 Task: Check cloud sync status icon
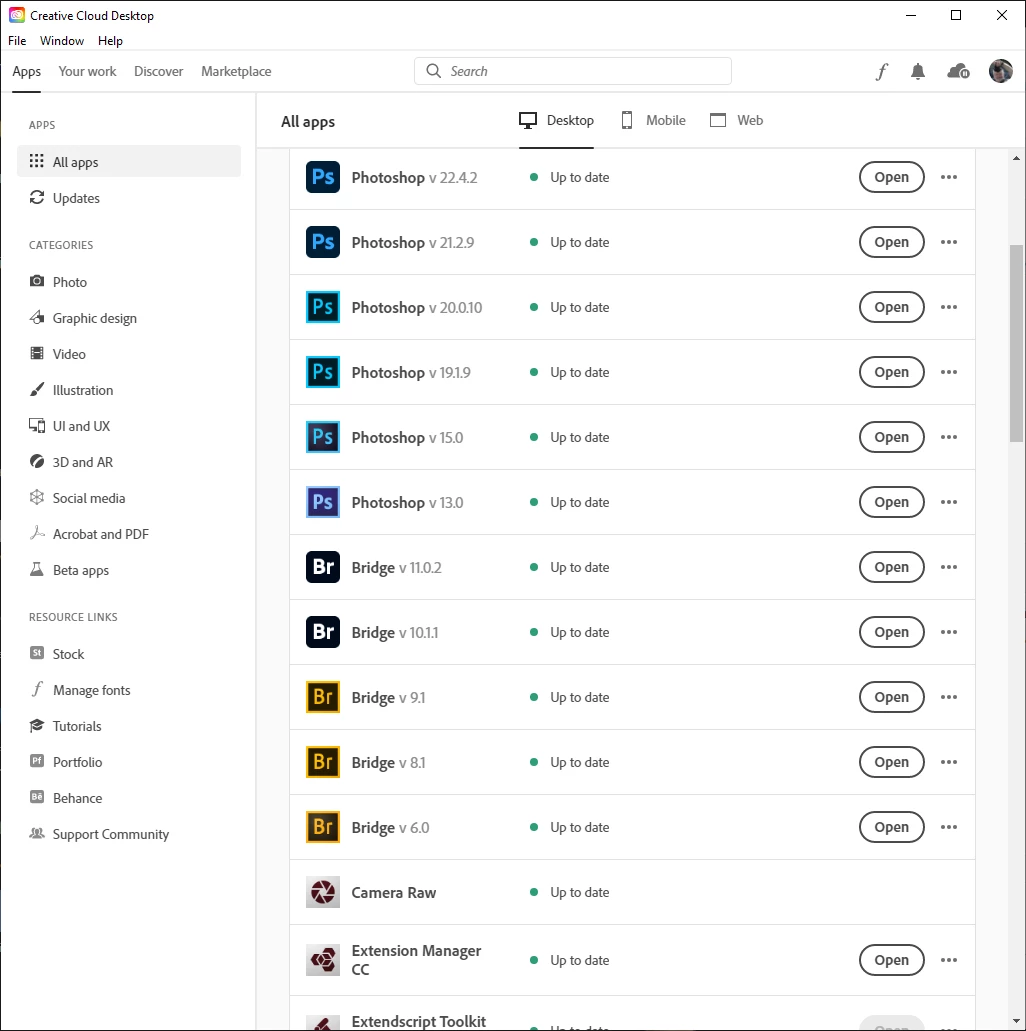(x=958, y=71)
